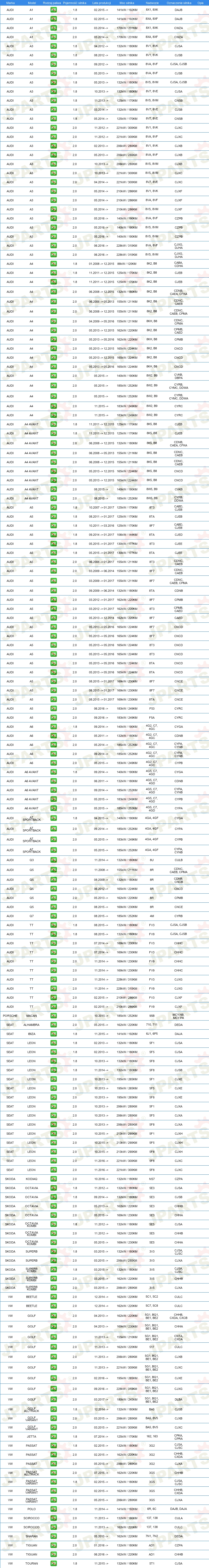Click the fuel icon in the first AUDI A1 DAJB row

pos(54,10)
